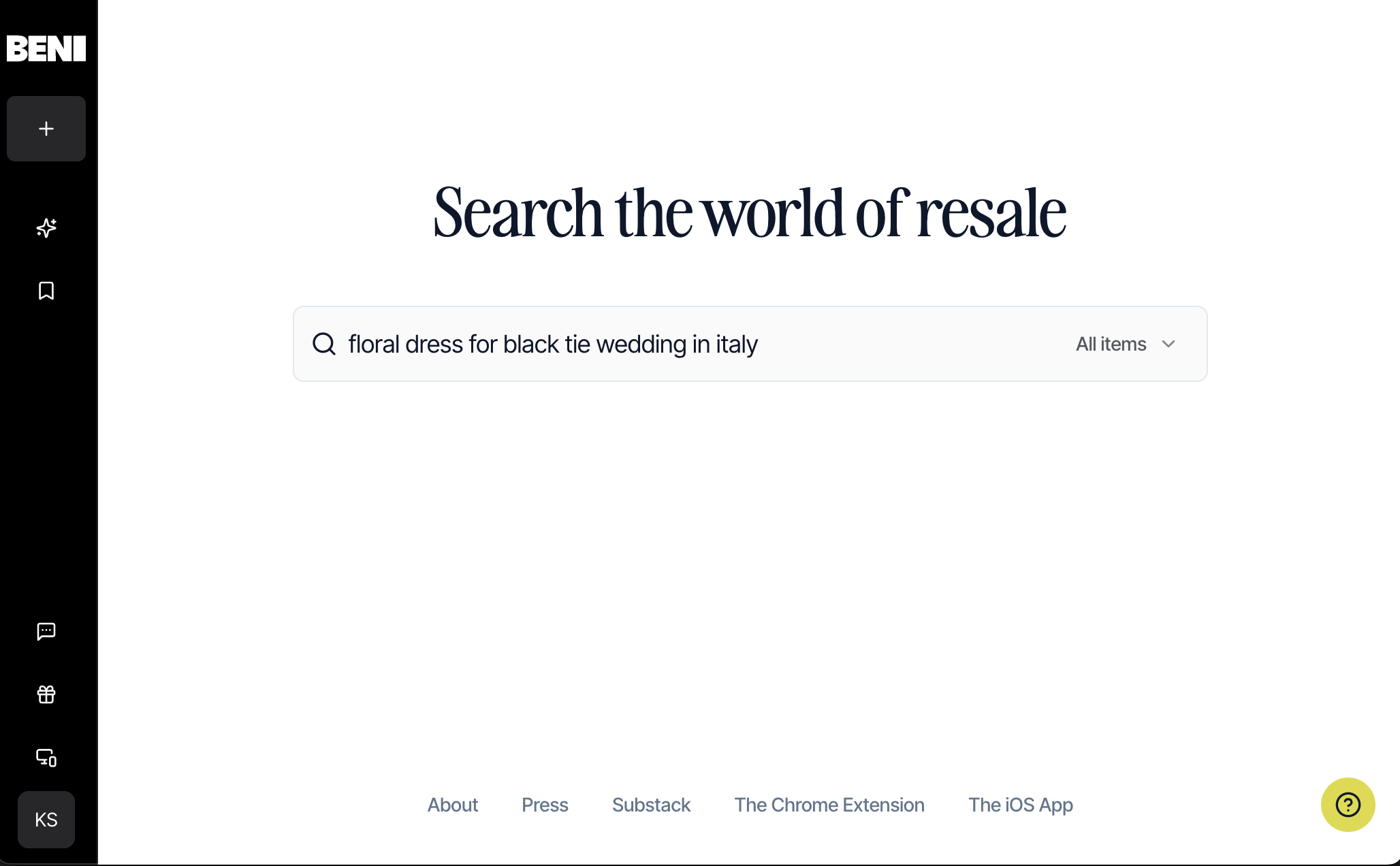Open the About link
Image resolution: width=1400 pixels, height=866 pixels.
click(453, 805)
